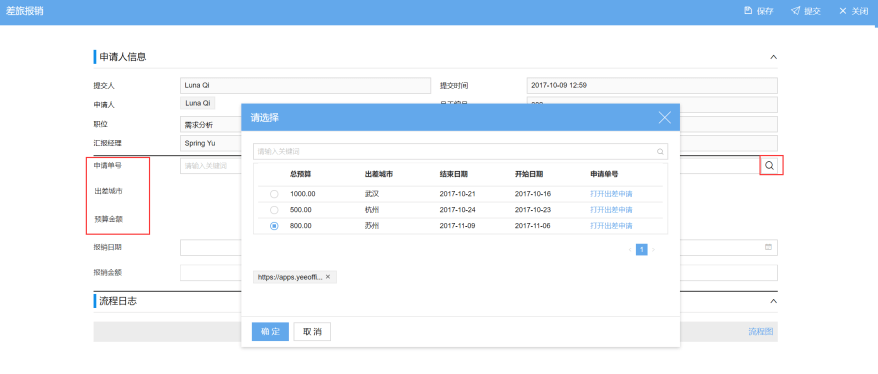Click the 提交时间 field 2017-10-09 12:59
The height and width of the screenshot is (374, 878).
point(652,86)
